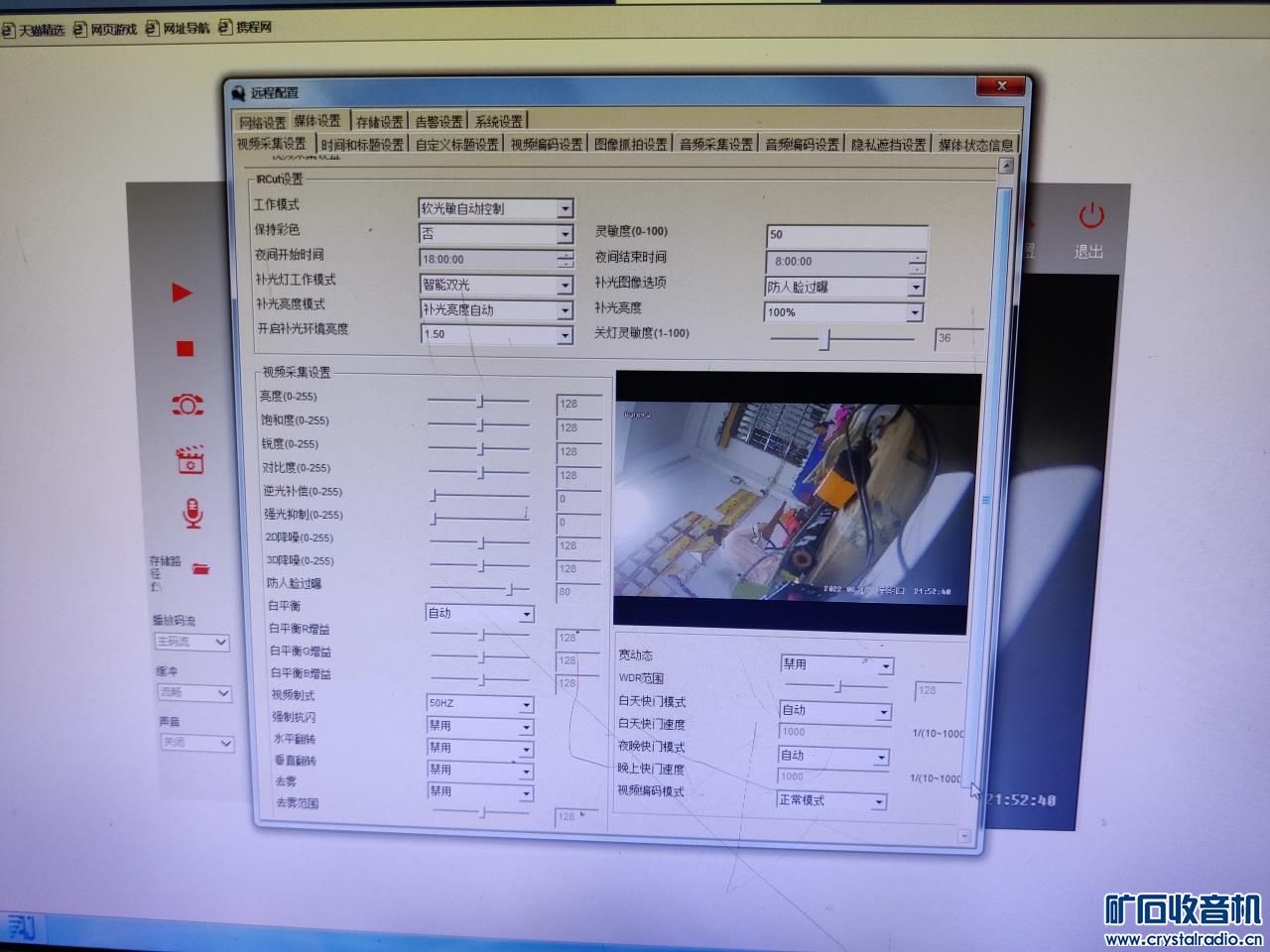Expand the 视频制式 50HZ dropdown
1270x952 pixels.
pos(527,705)
